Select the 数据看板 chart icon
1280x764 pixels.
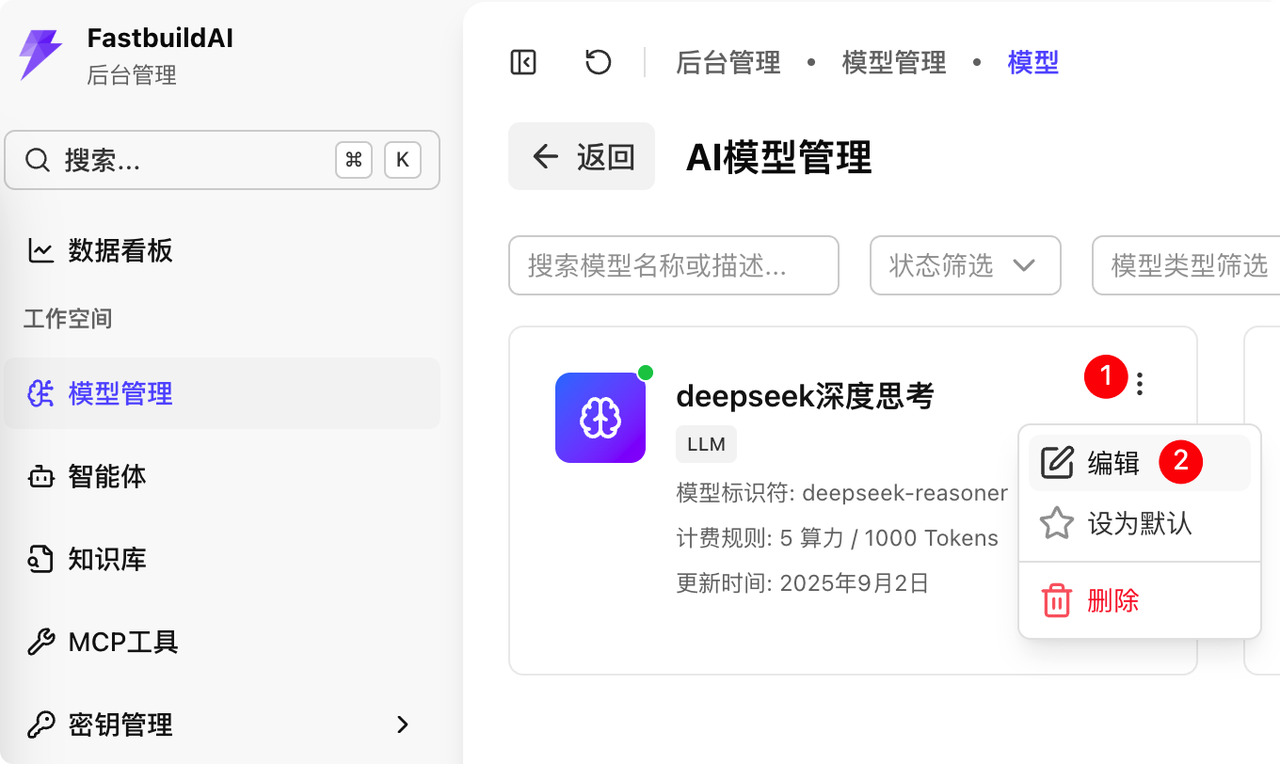pyautogui.click(x=39, y=251)
